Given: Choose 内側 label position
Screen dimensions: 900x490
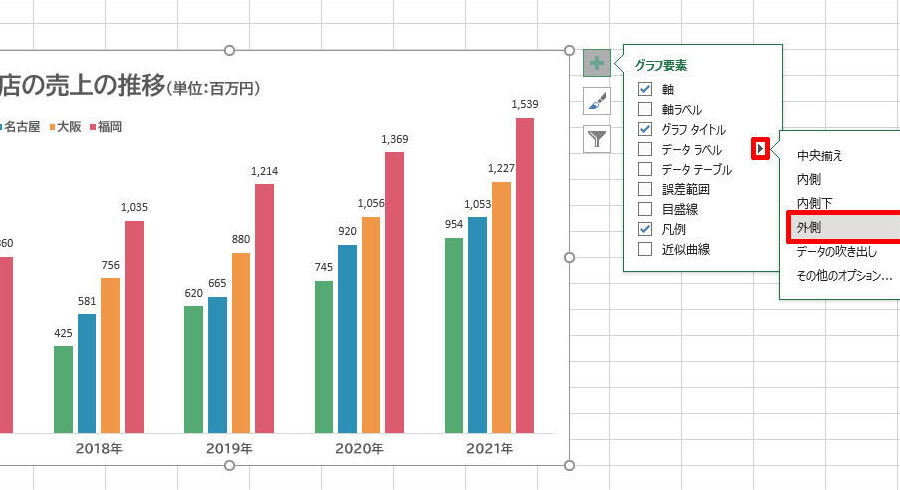Looking at the screenshot, I should tap(809, 180).
